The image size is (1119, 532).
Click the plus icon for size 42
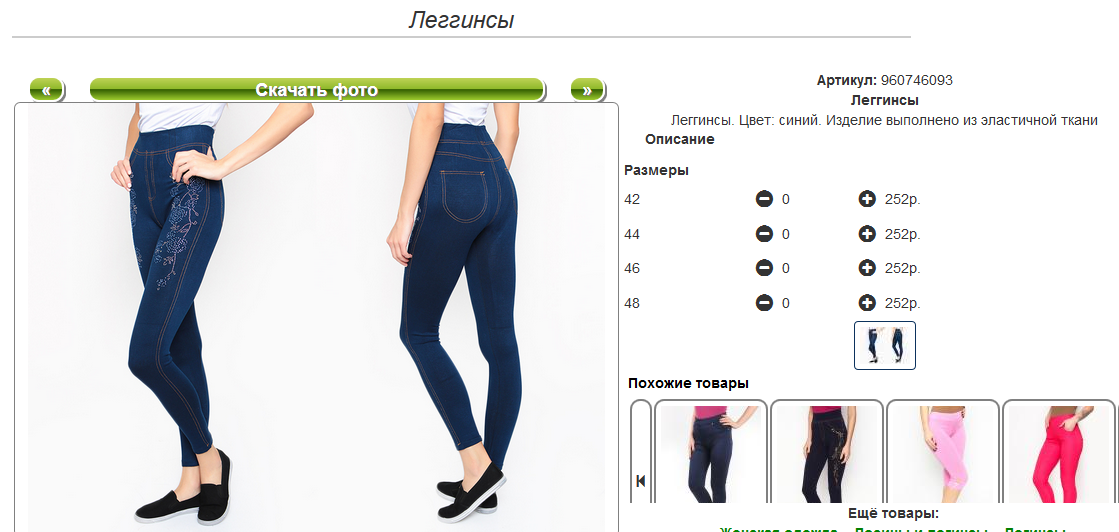tap(867, 199)
